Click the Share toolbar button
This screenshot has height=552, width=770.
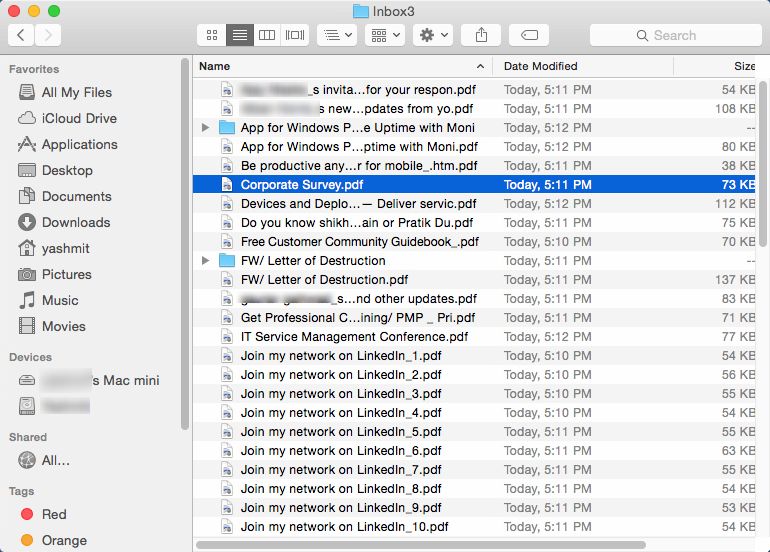tap(482, 35)
